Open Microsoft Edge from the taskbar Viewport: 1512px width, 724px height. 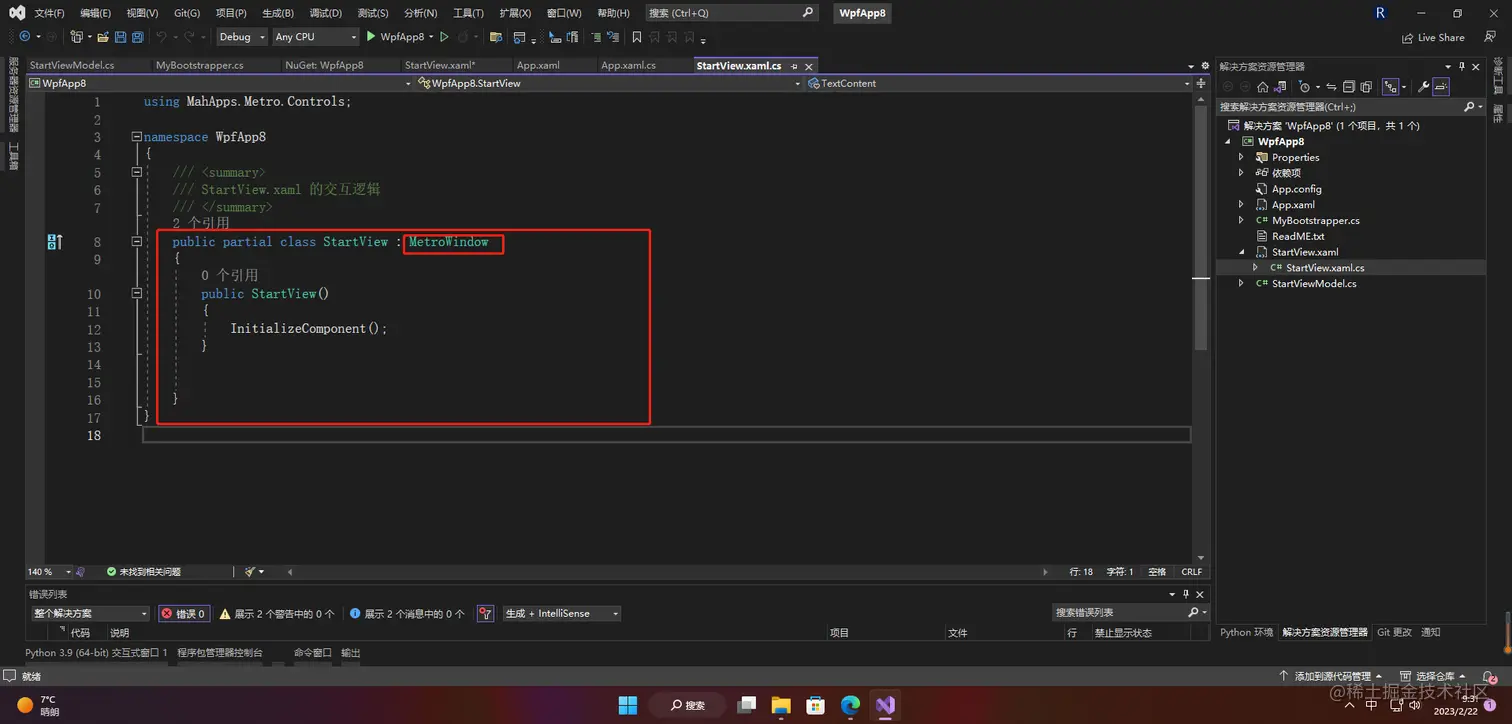click(x=850, y=705)
